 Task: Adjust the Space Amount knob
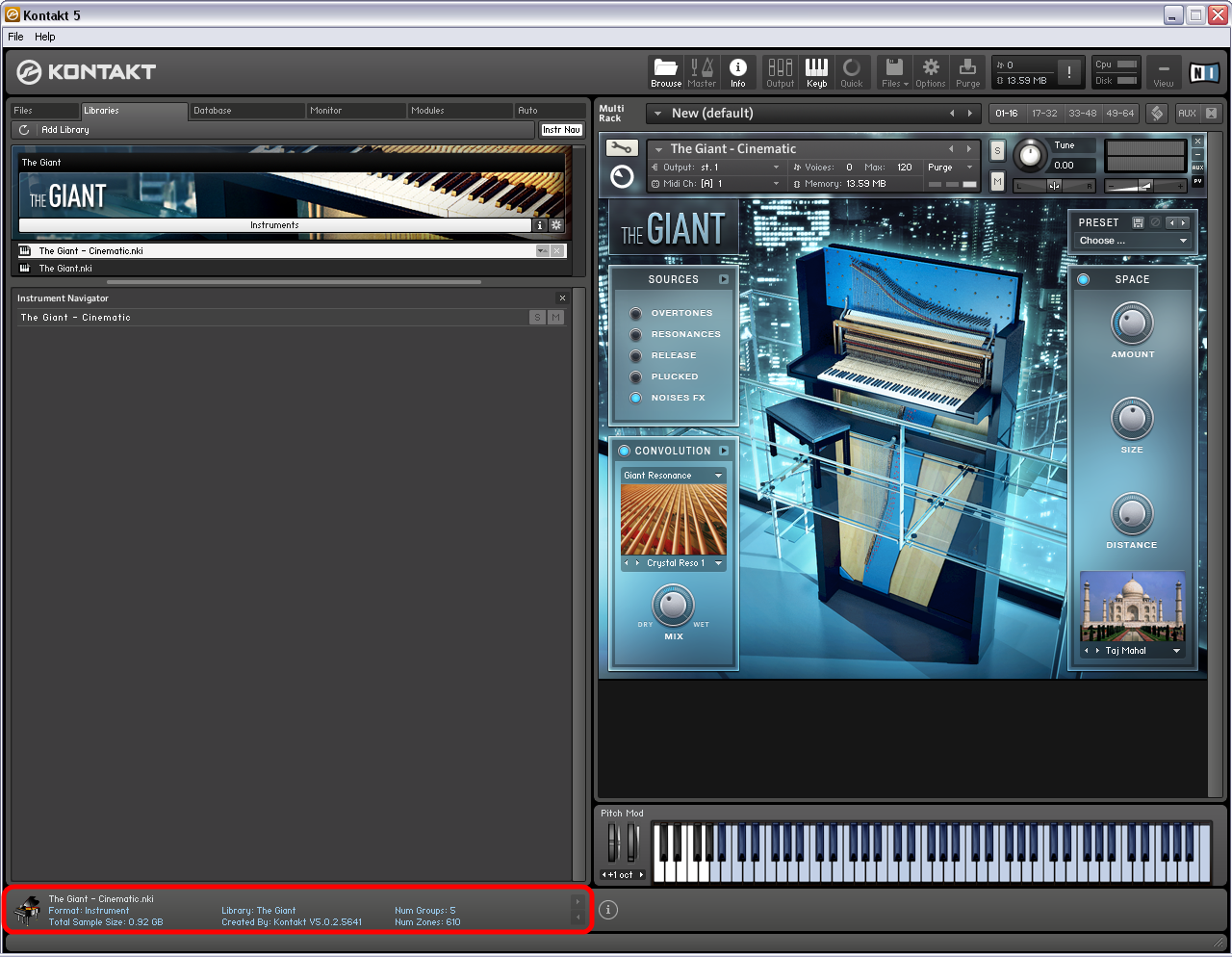tap(1132, 323)
